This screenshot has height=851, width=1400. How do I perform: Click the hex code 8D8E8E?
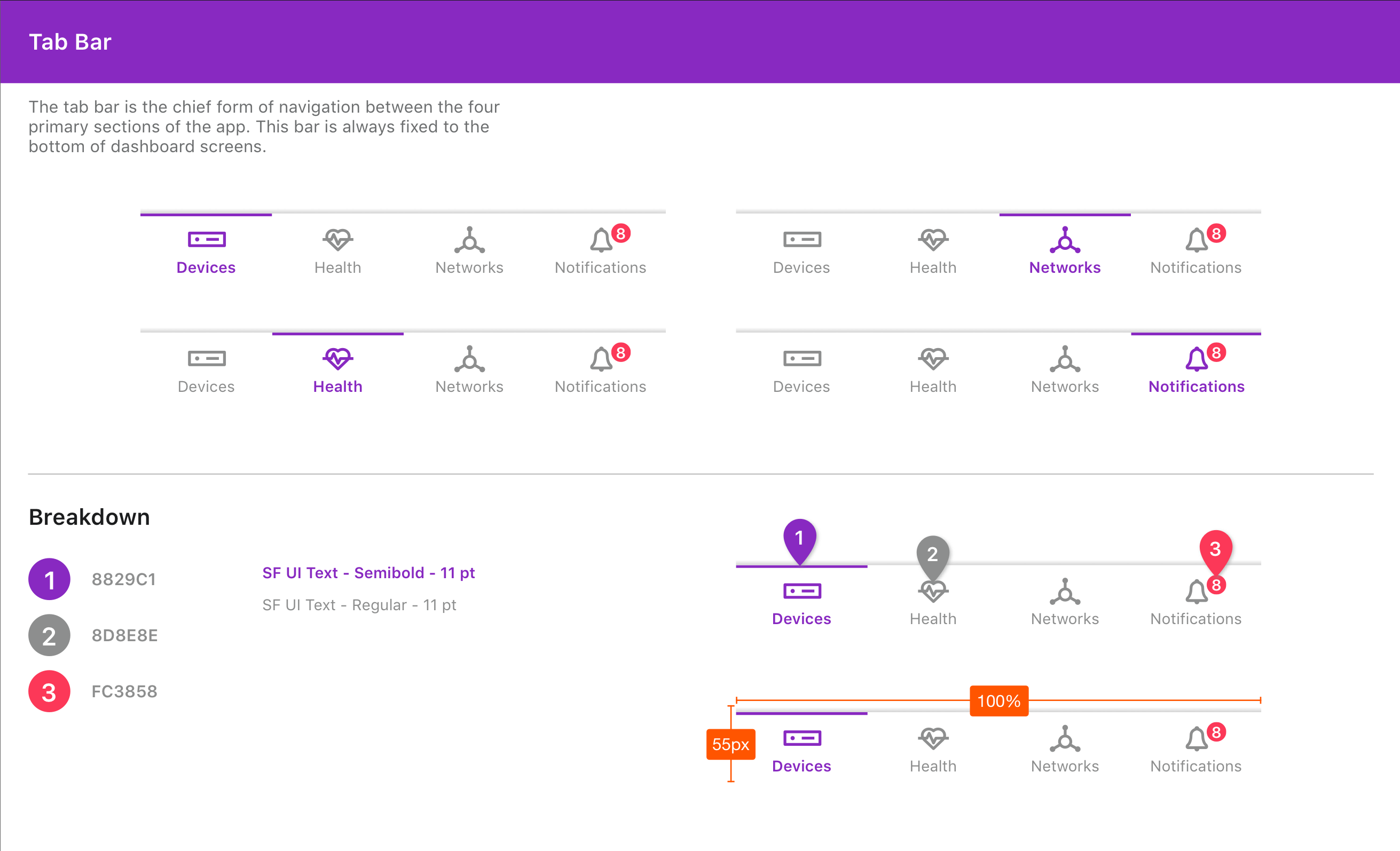click(x=125, y=635)
